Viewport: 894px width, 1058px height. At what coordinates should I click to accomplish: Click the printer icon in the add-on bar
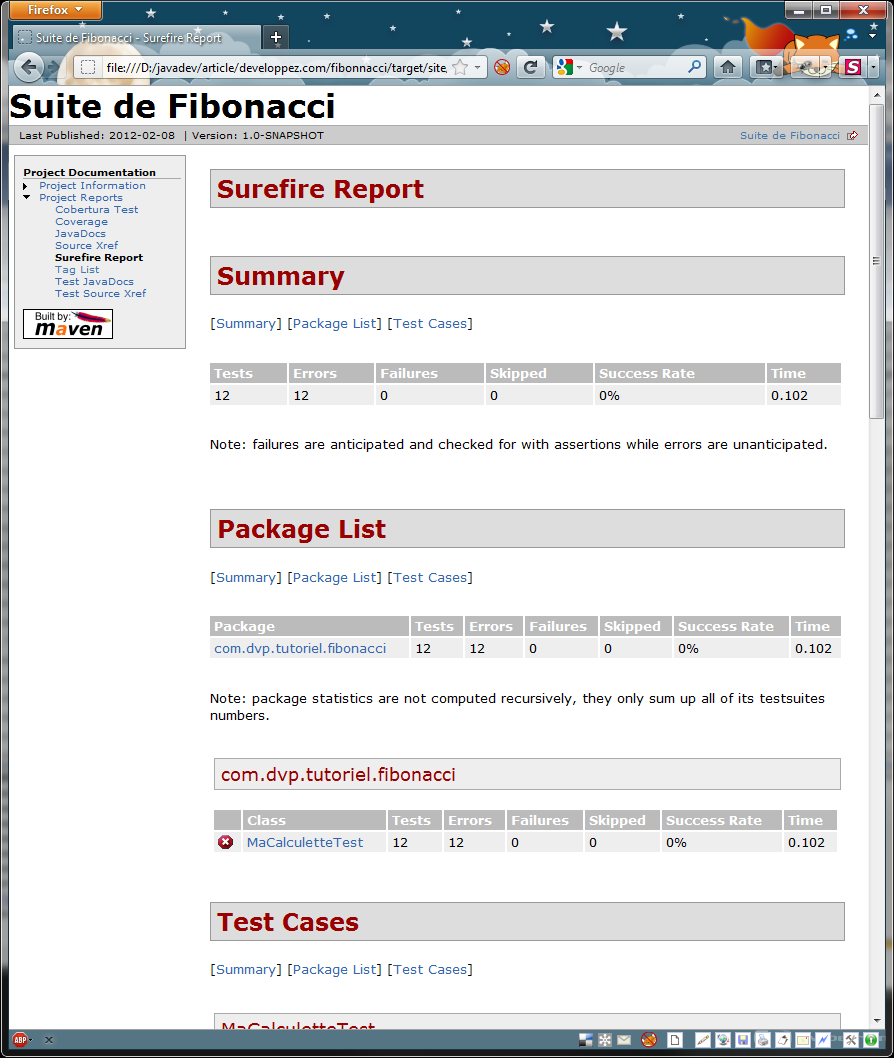pos(762,1040)
